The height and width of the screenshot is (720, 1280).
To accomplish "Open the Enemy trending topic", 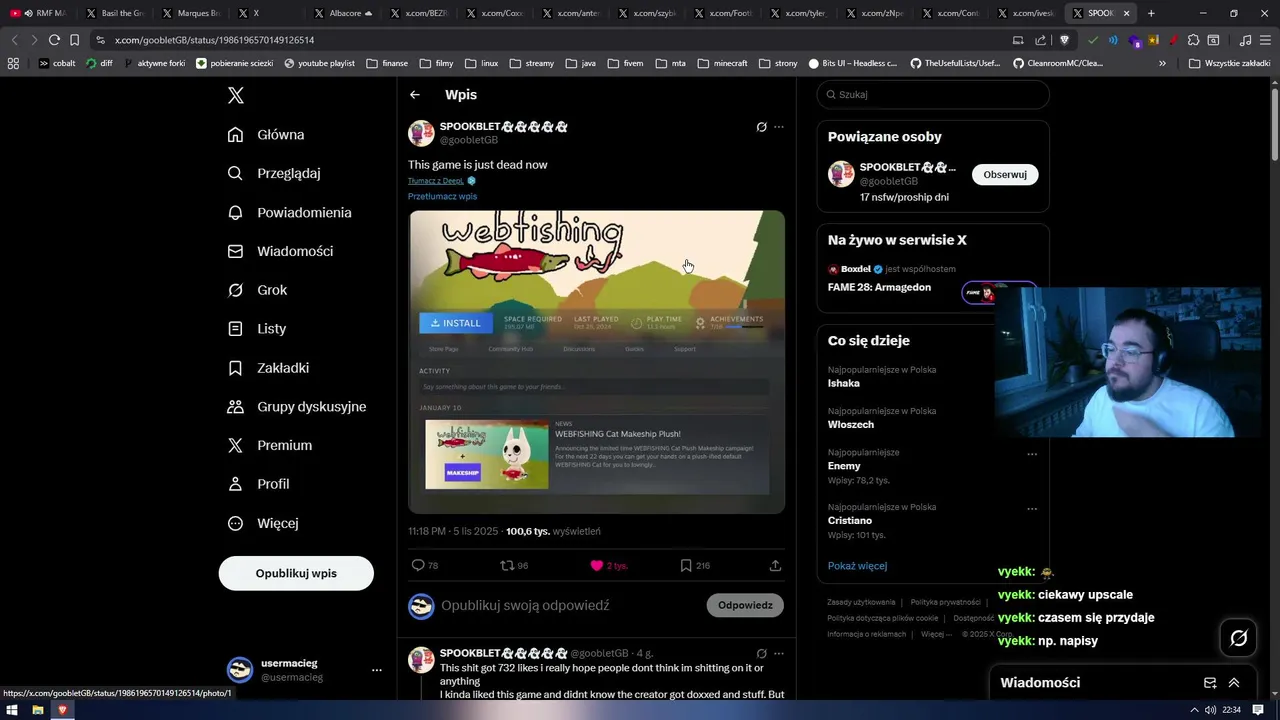I will (844, 466).
